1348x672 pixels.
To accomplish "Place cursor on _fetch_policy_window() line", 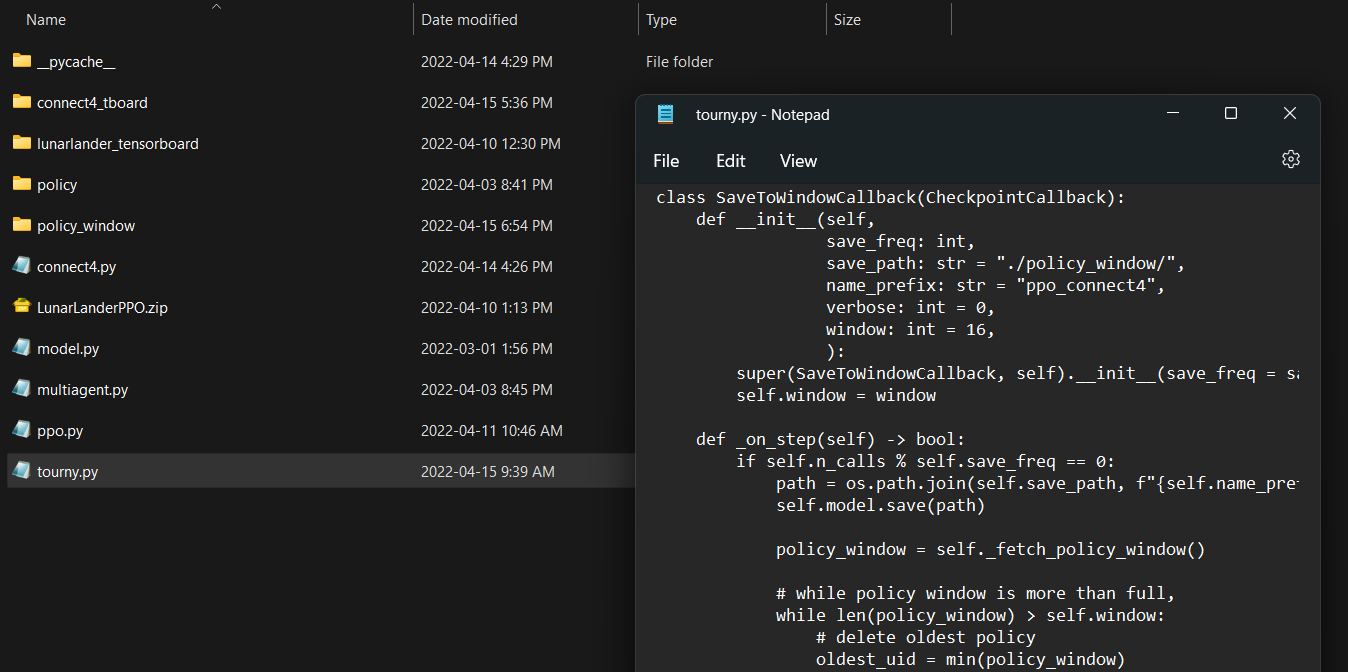I will (x=990, y=550).
